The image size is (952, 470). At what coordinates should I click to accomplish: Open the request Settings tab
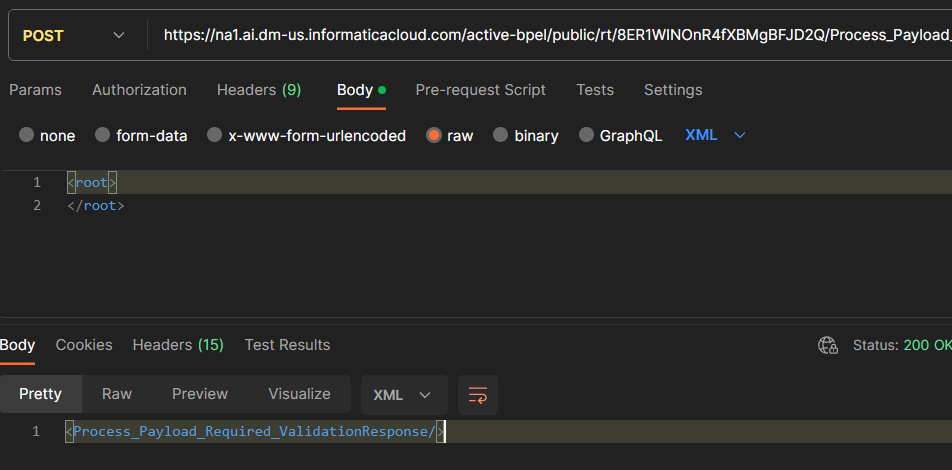[x=673, y=90]
